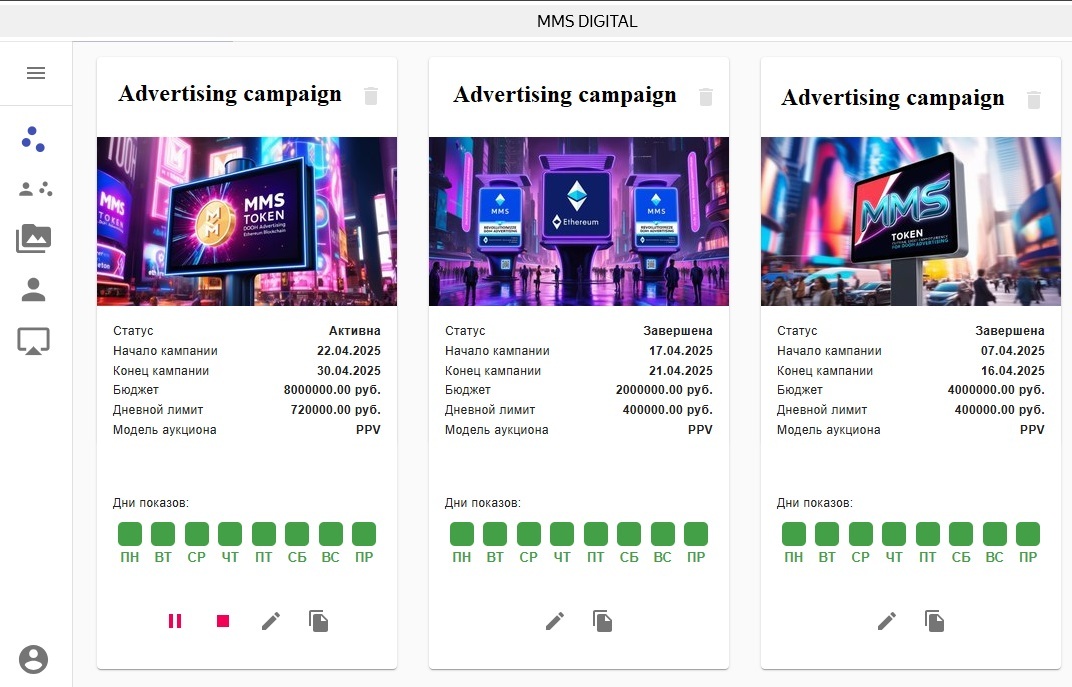Edit the campaign with 2000000.00 budget

554,621
